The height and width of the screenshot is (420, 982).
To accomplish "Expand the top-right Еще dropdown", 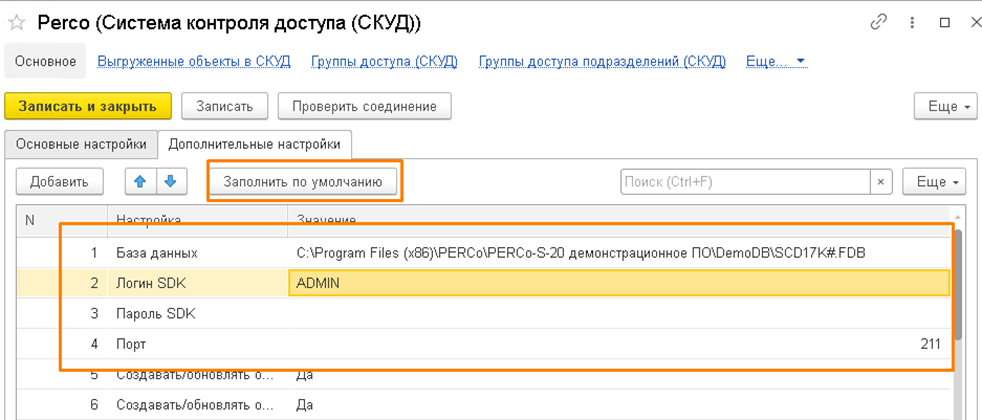I will (944, 106).
